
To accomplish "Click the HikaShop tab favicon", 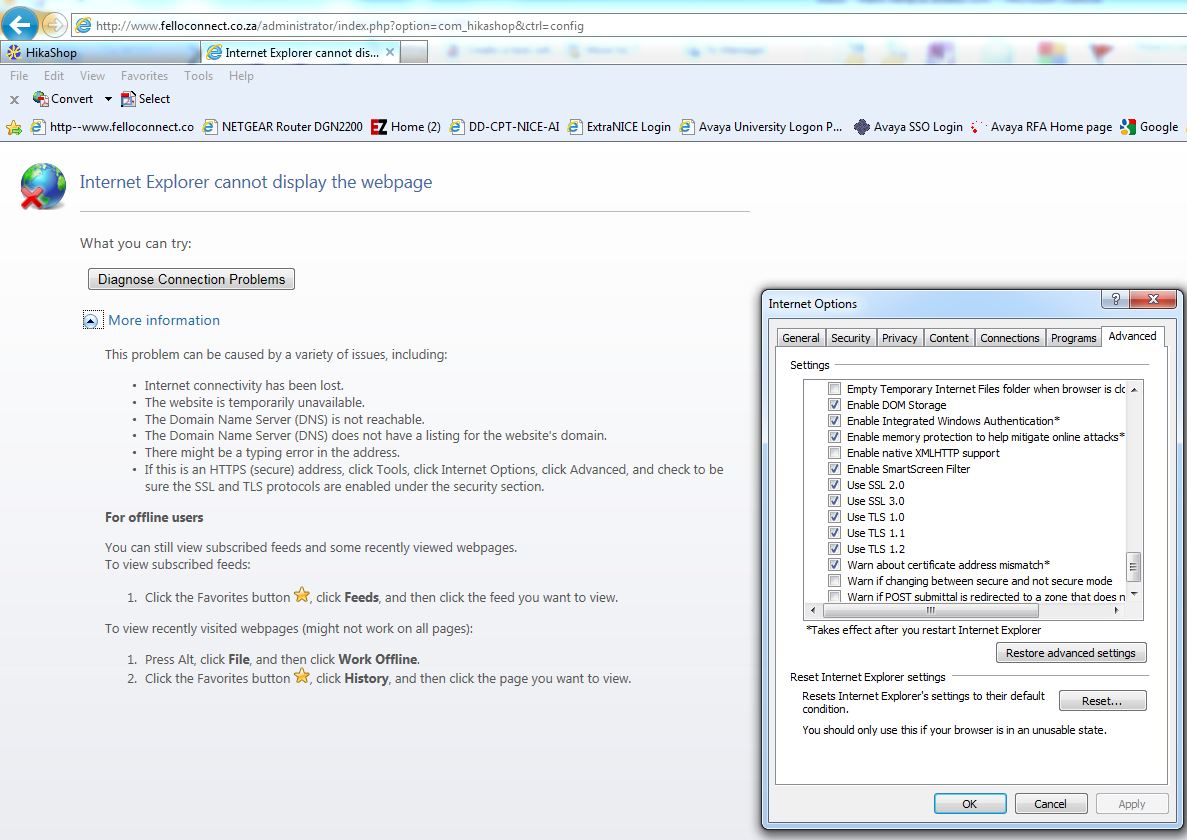I will tap(14, 52).
